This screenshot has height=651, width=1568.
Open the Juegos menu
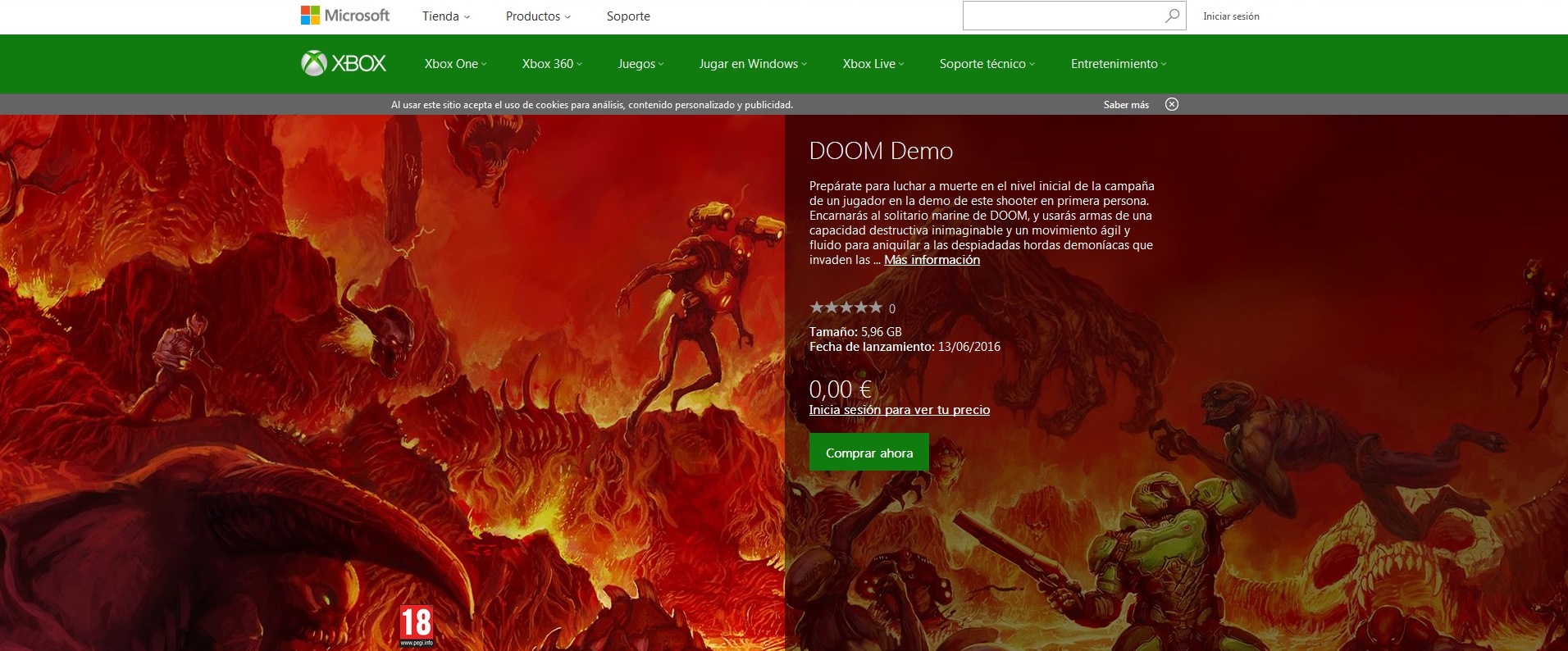(x=640, y=64)
